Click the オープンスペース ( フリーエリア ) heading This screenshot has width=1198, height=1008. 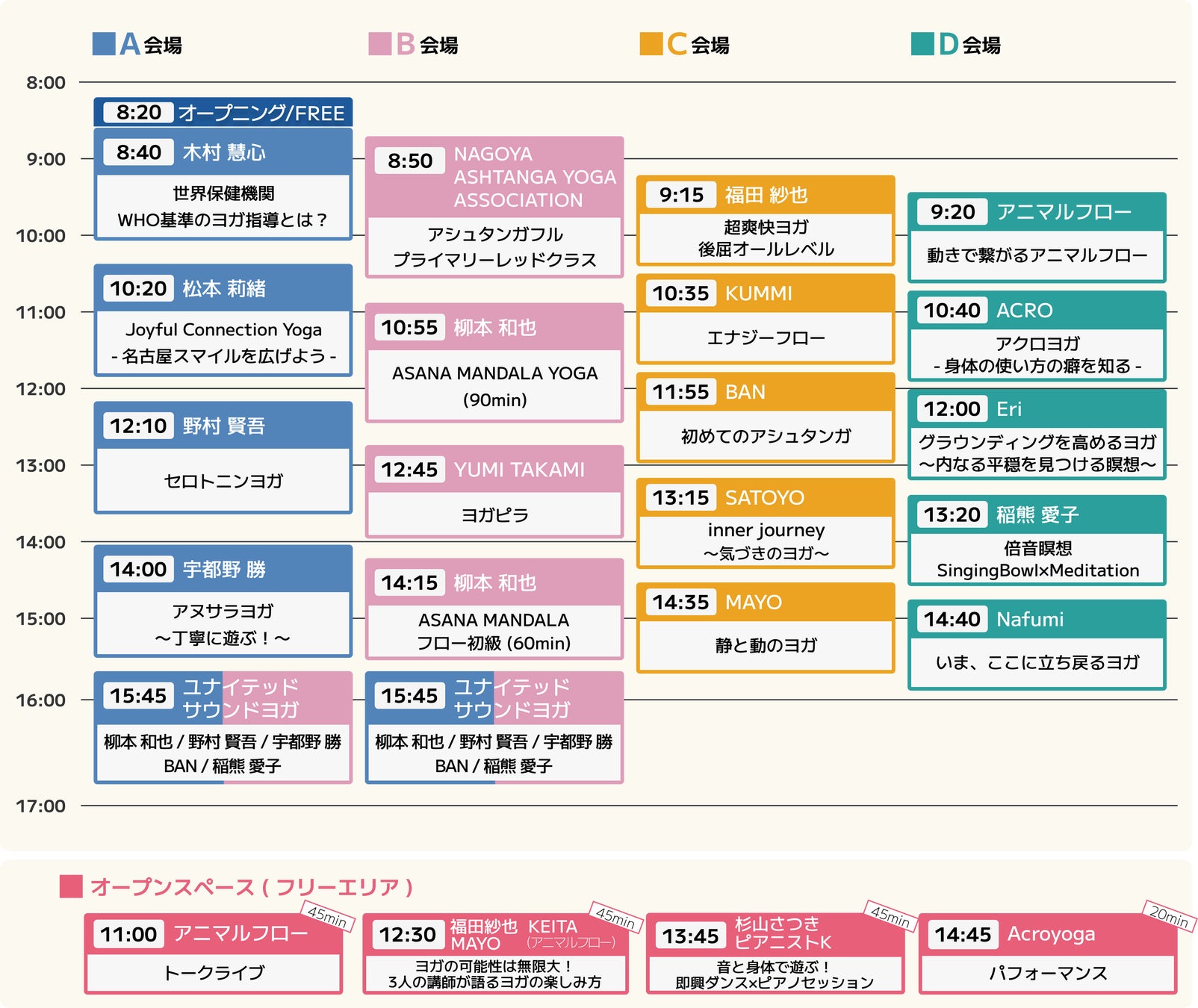tap(252, 887)
